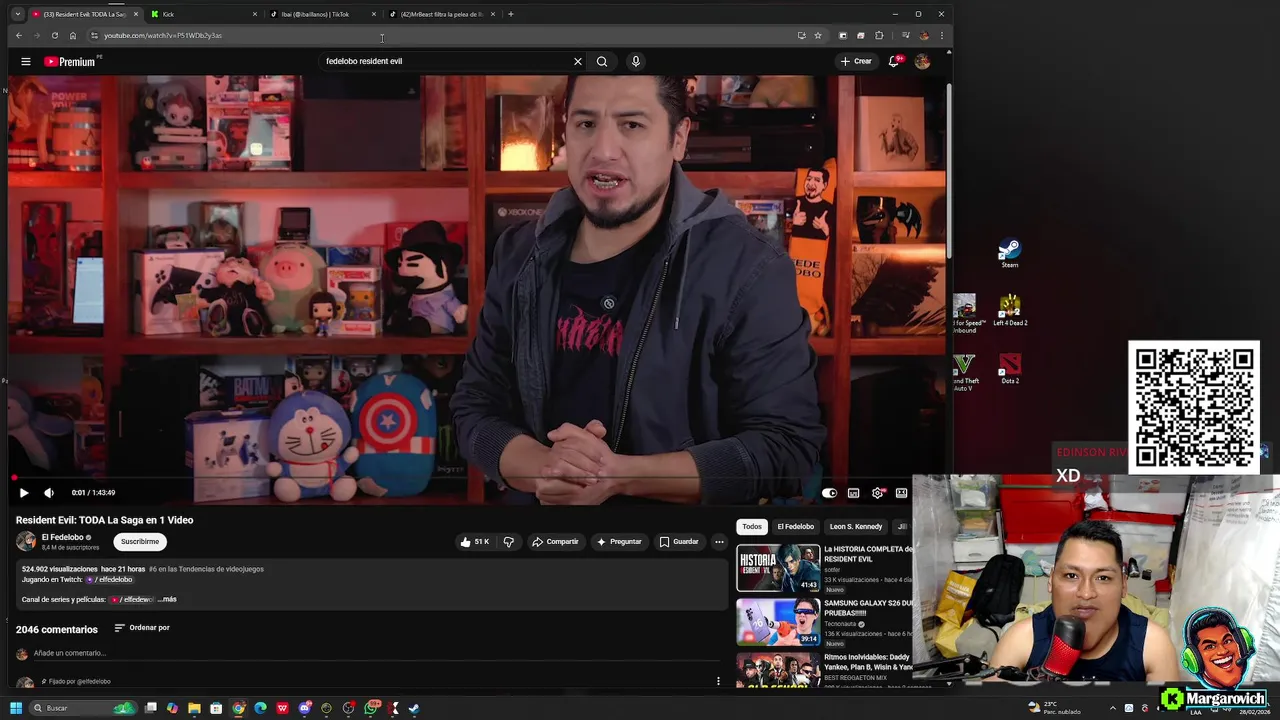Open YouTube notifications bell
Screen dimensions: 1280x720
(894, 61)
